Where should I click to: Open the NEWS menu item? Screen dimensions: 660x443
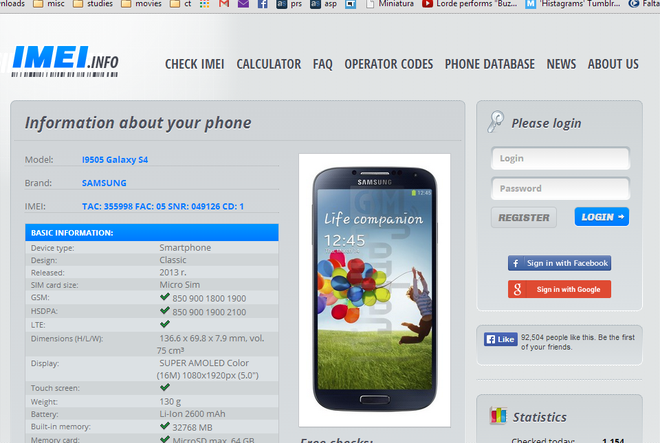561,64
